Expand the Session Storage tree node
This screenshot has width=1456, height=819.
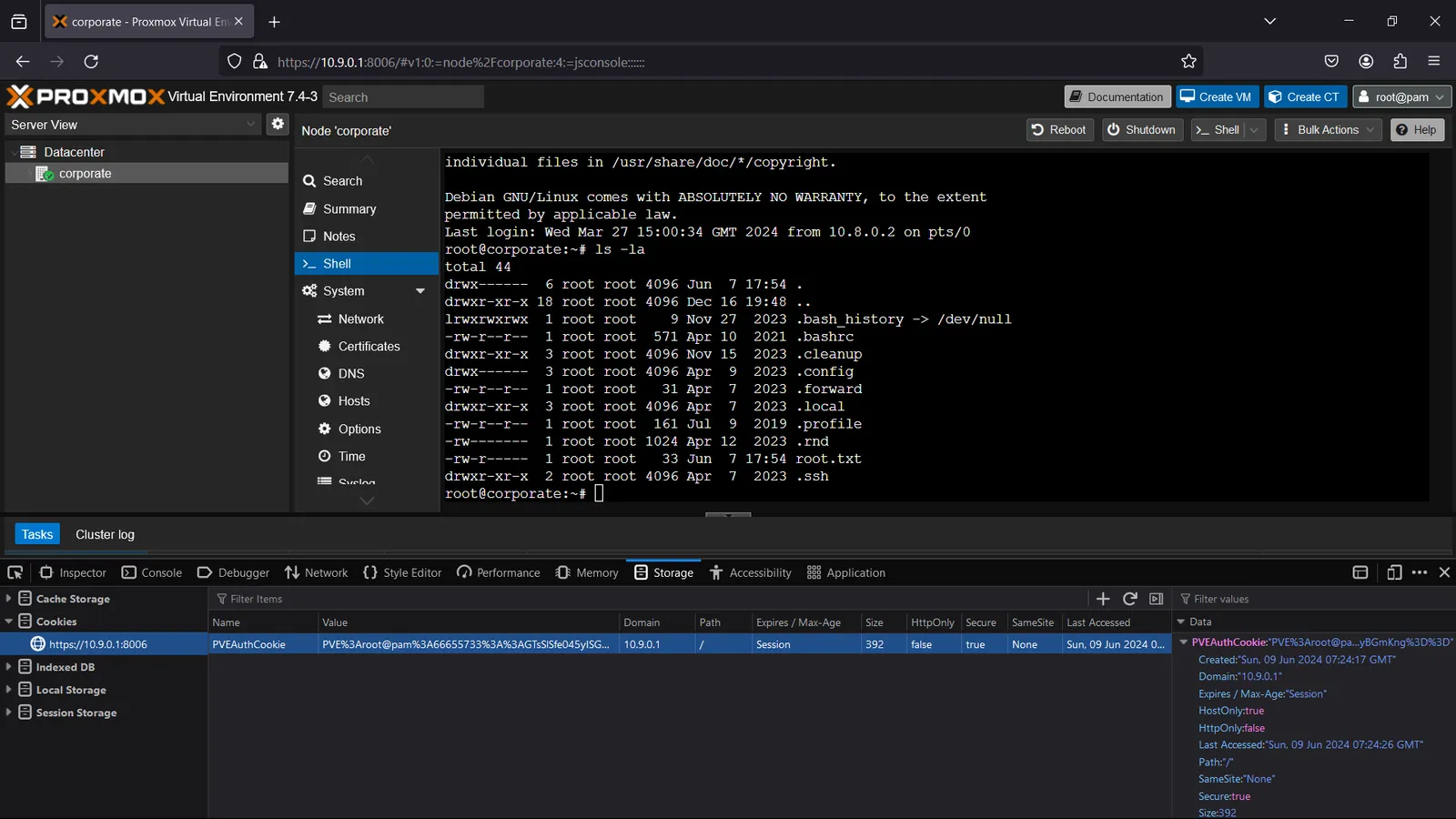8,712
